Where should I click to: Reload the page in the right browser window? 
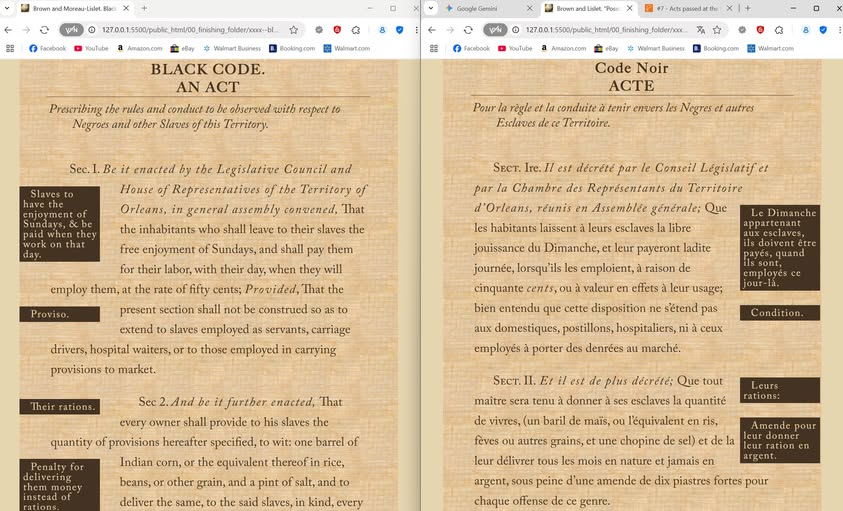pos(468,30)
